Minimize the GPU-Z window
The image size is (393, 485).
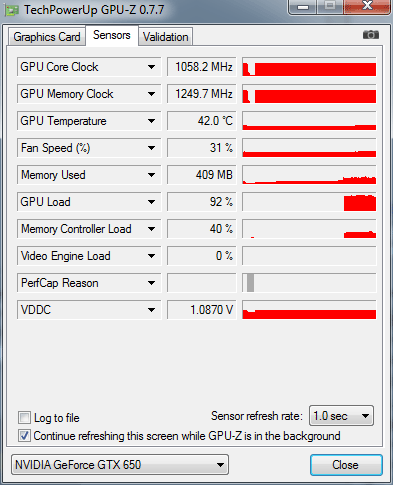(303, 7)
